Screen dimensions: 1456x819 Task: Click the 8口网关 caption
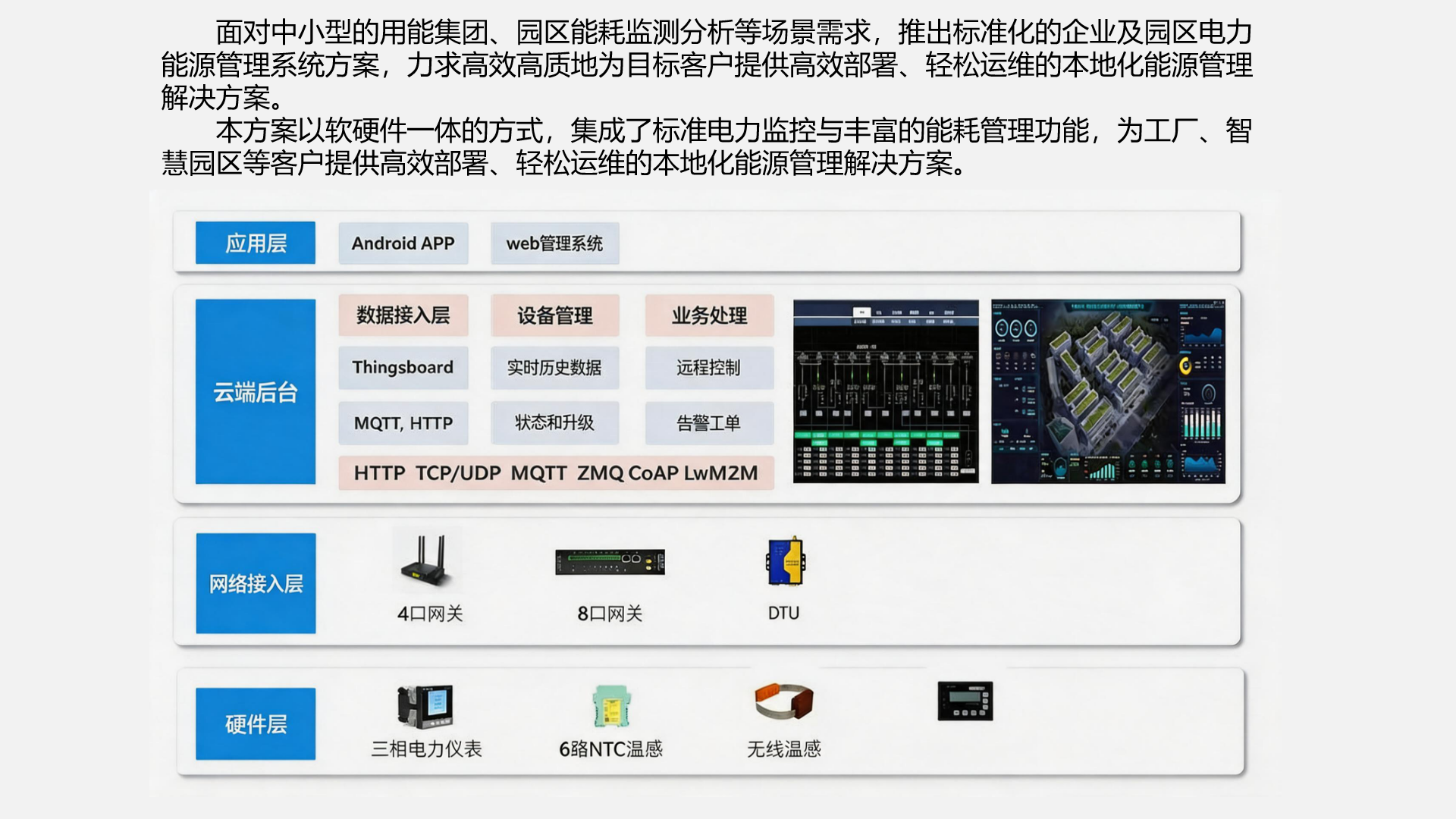click(610, 613)
